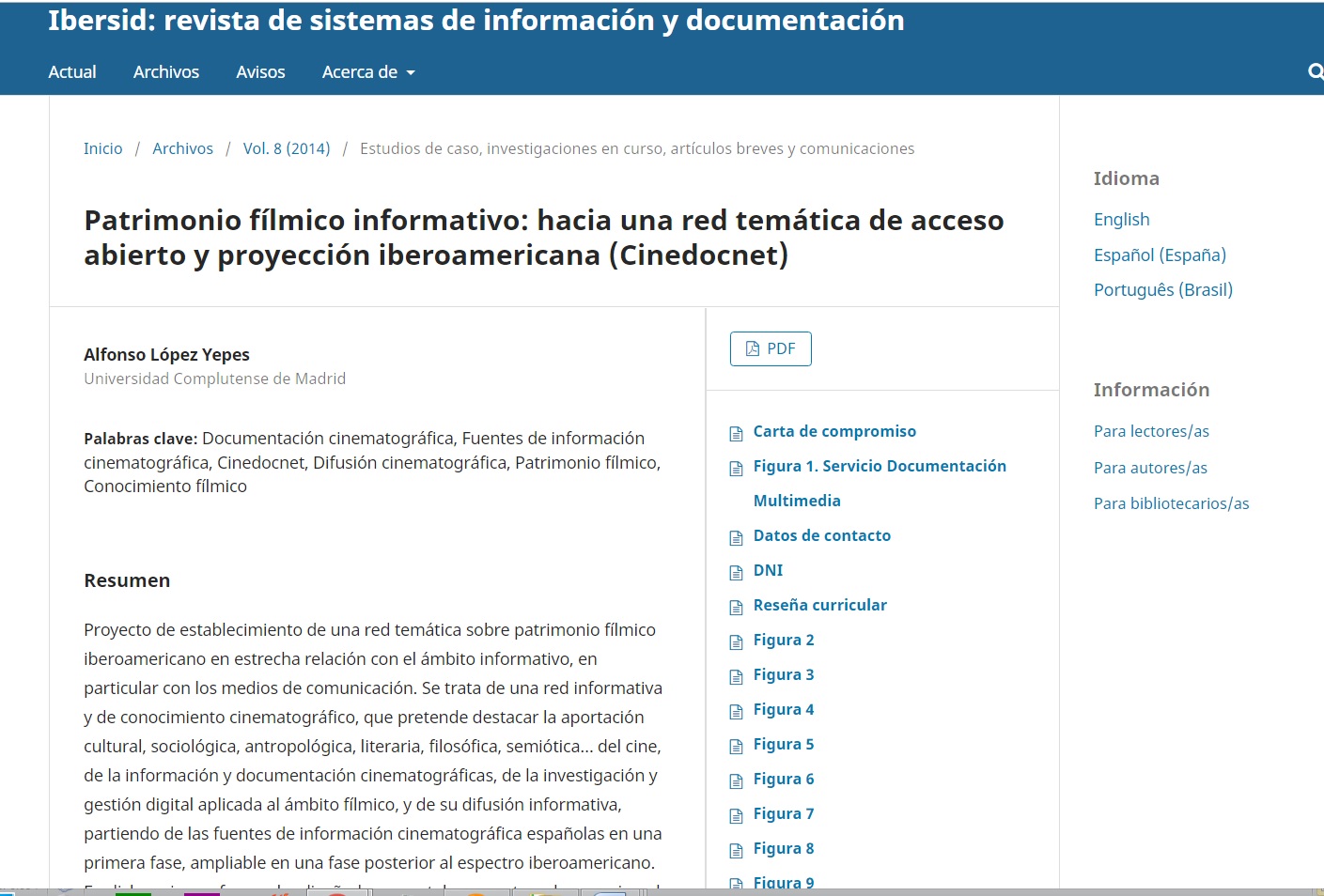
Task: Click the document icon beside Figura 3
Action: pos(737,676)
